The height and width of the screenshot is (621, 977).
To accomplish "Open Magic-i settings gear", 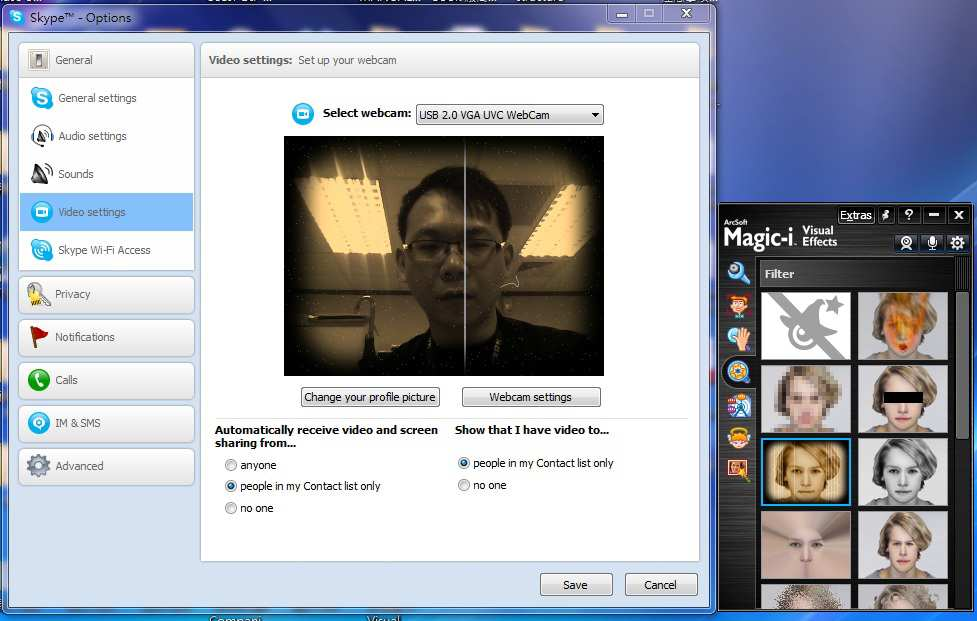I will point(958,242).
